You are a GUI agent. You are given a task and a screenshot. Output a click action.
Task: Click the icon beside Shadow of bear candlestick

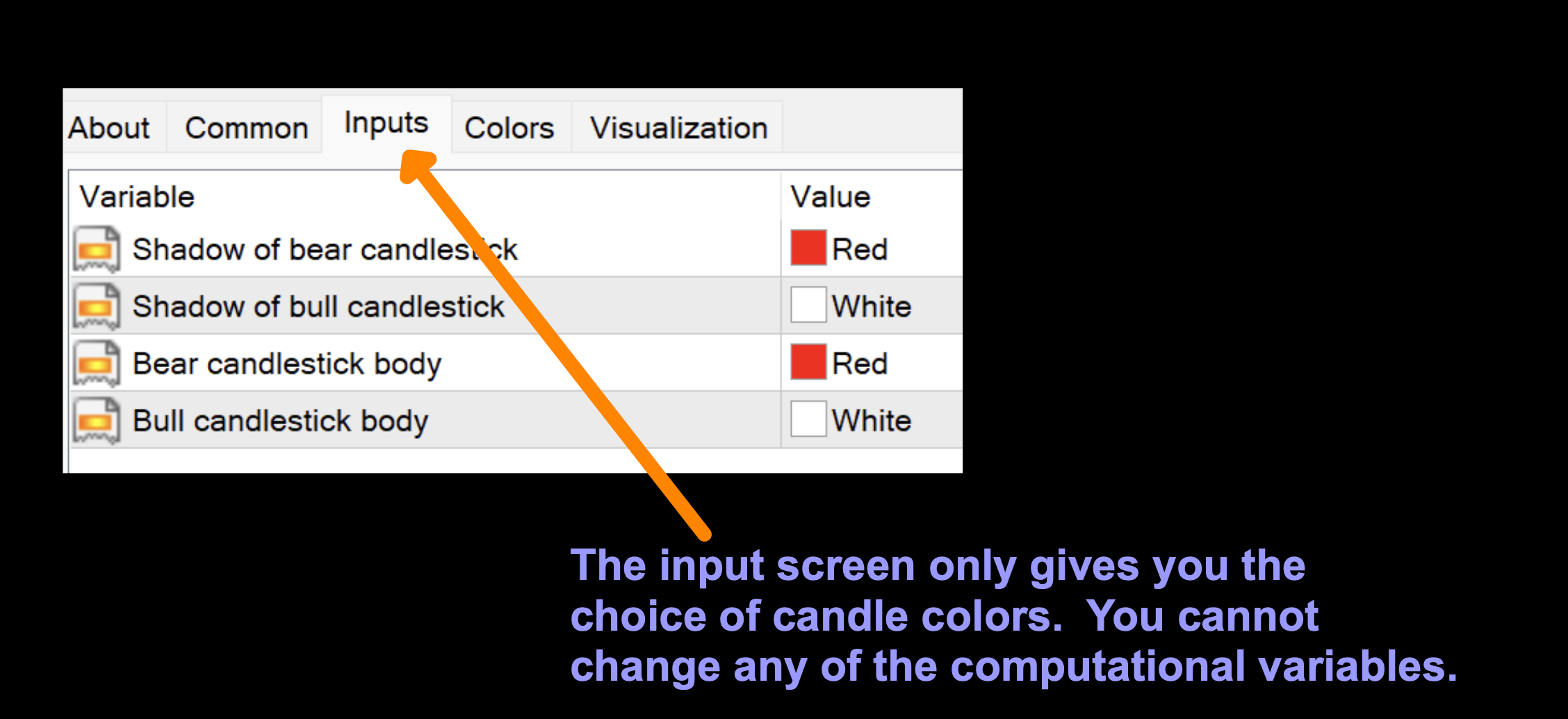tap(97, 249)
